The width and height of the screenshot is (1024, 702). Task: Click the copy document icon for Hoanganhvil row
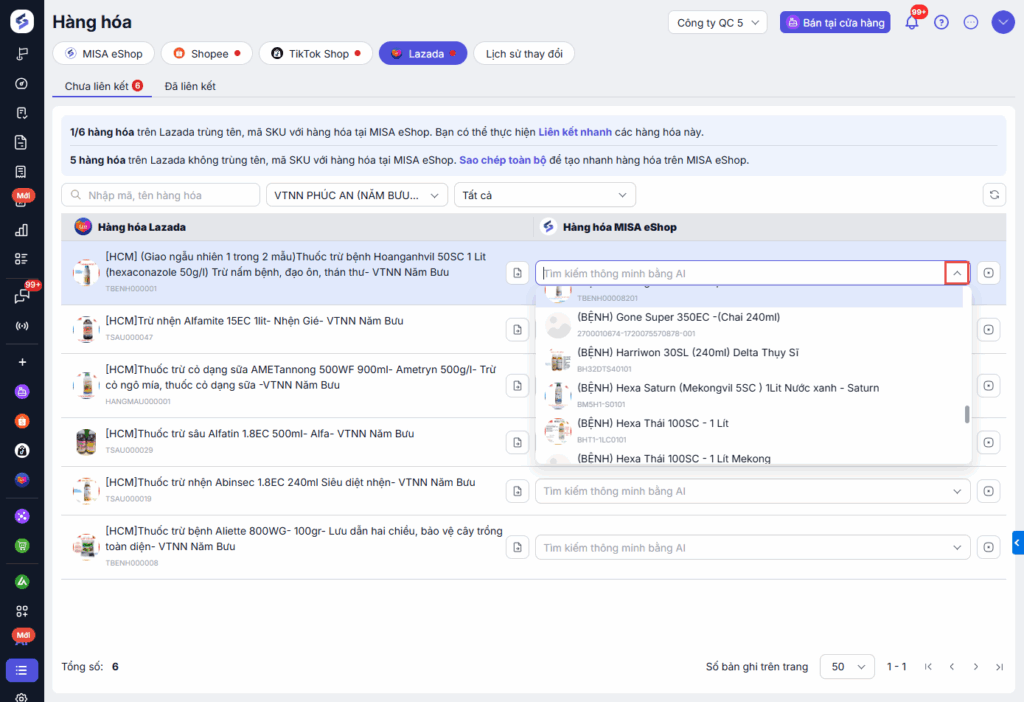(x=517, y=273)
